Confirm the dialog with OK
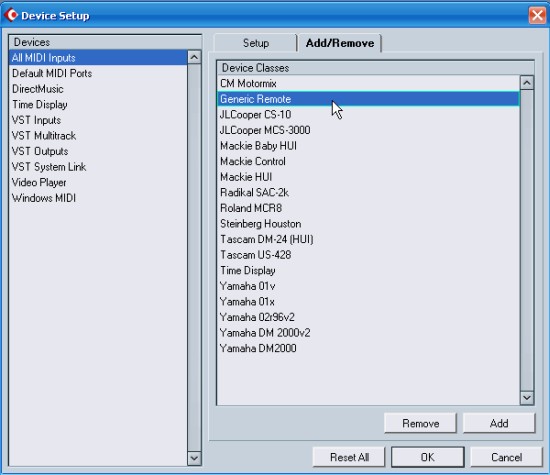 coord(428,457)
